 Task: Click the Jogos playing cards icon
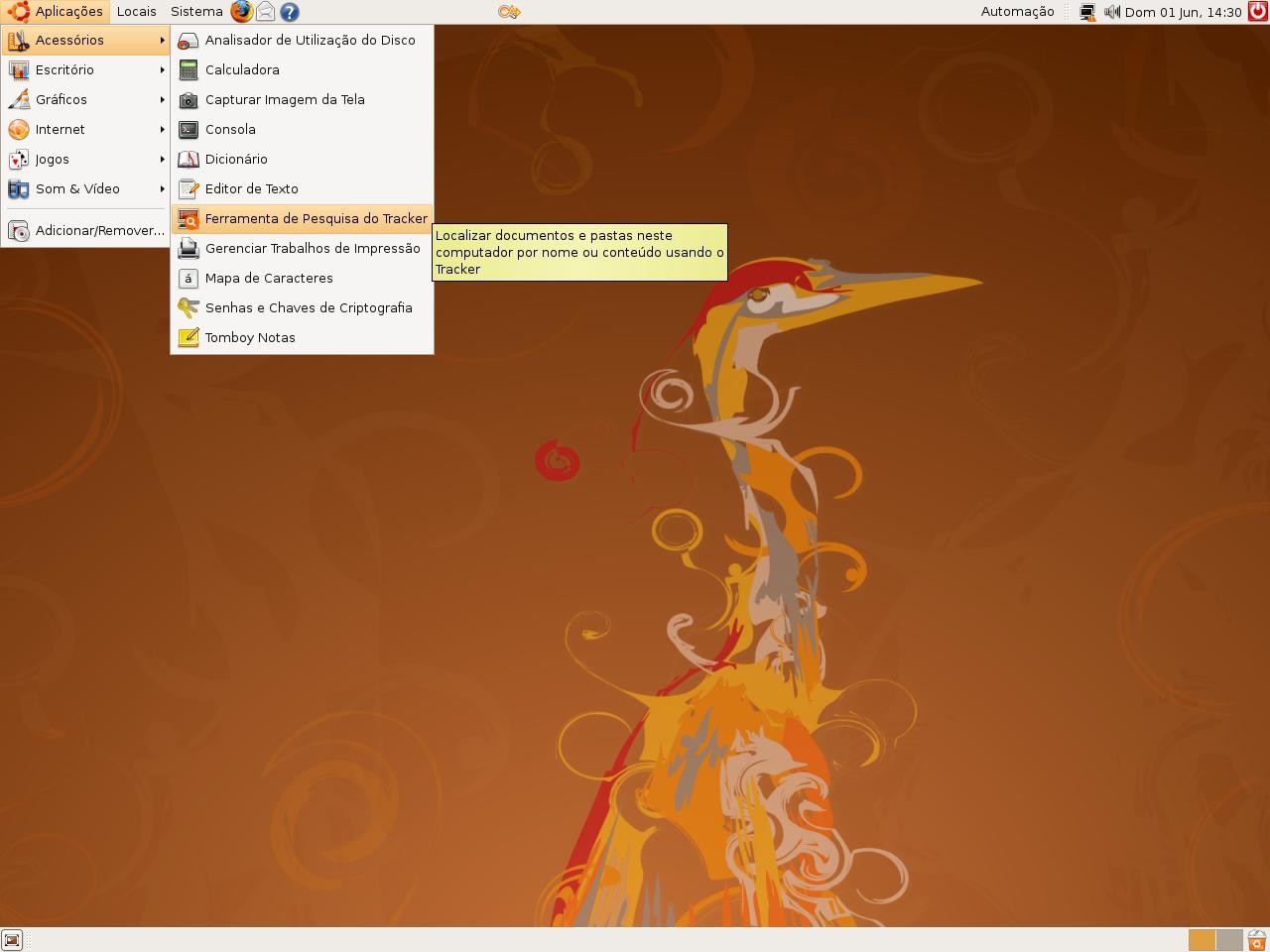tap(19, 160)
